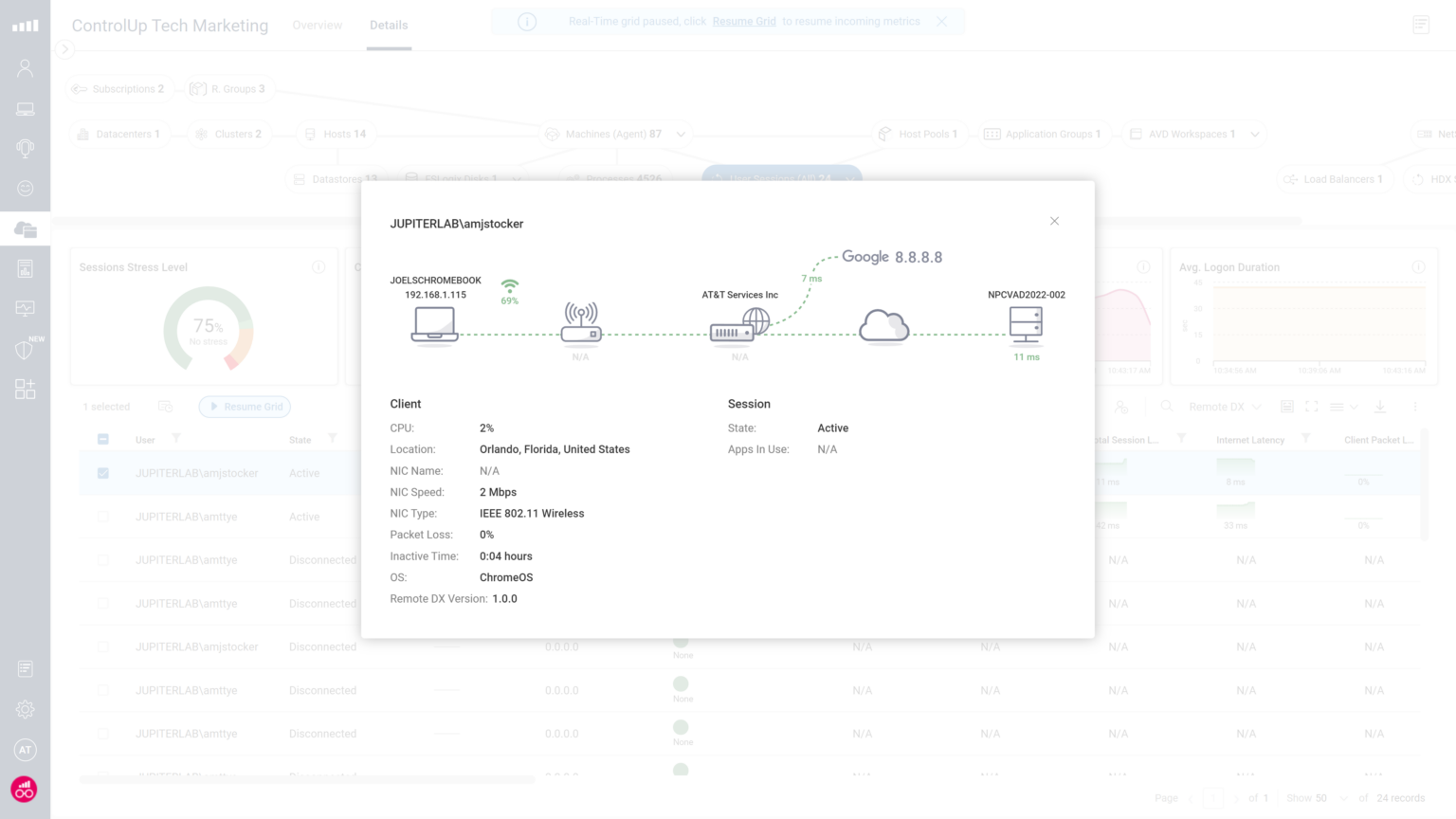
Task: Select the header checkbox above the User column
Action: tap(102, 438)
